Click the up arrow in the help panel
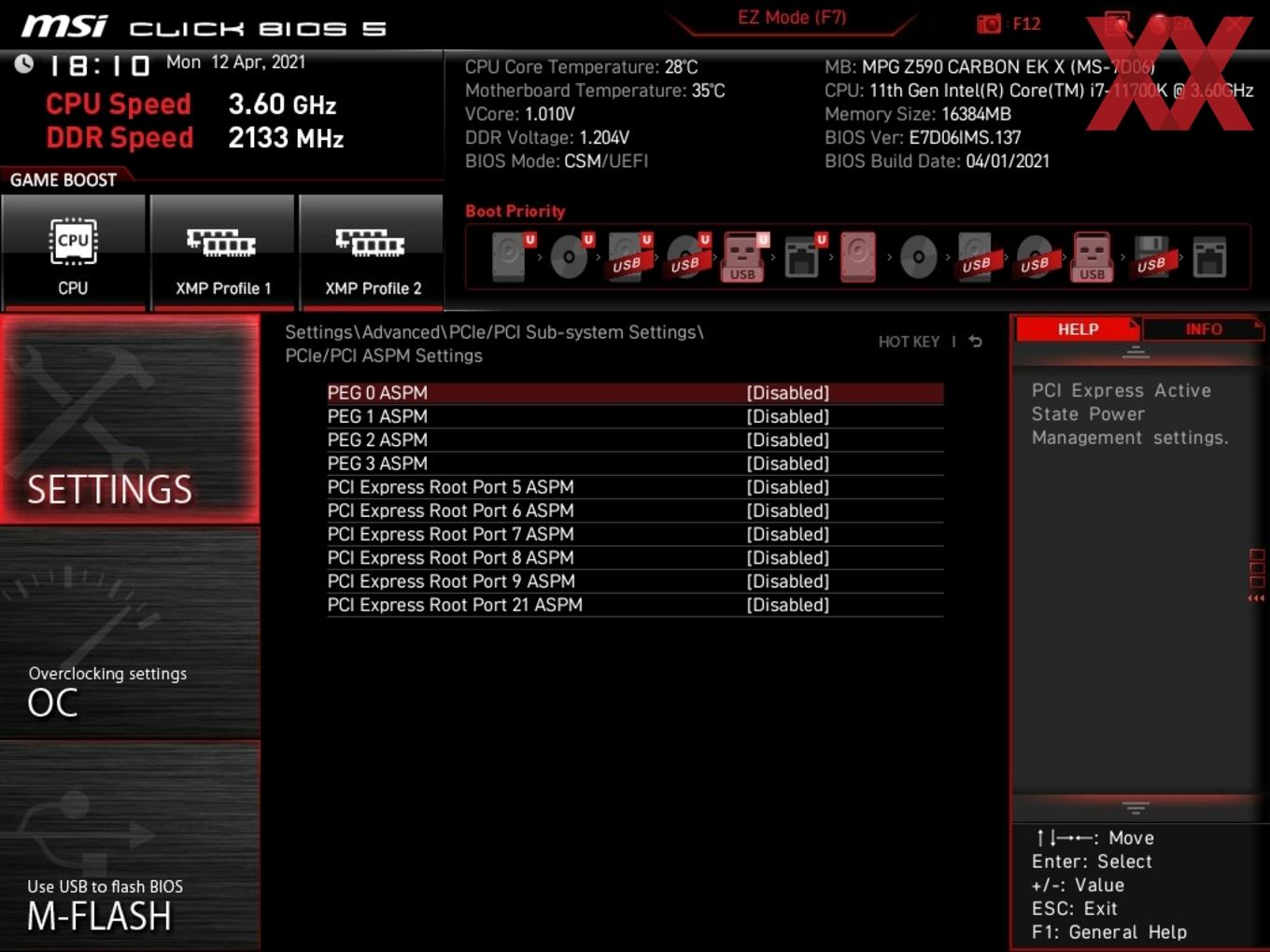Screen dimensions: 1270x952 (x=1136, y=352)
